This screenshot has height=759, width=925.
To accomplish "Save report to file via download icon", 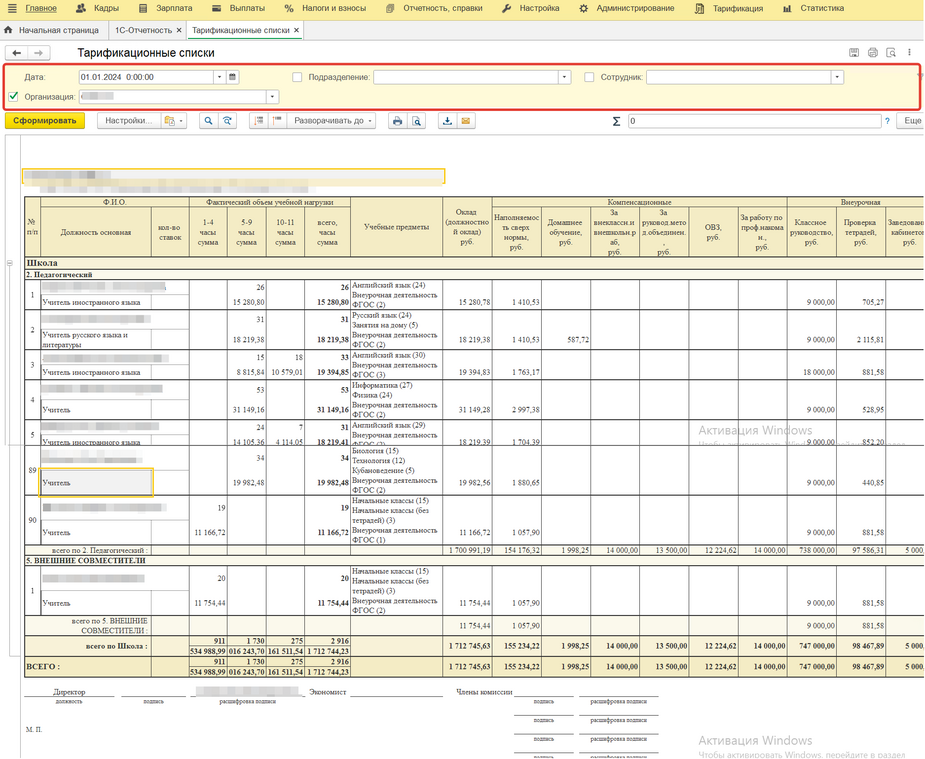I will click(447, 121).
